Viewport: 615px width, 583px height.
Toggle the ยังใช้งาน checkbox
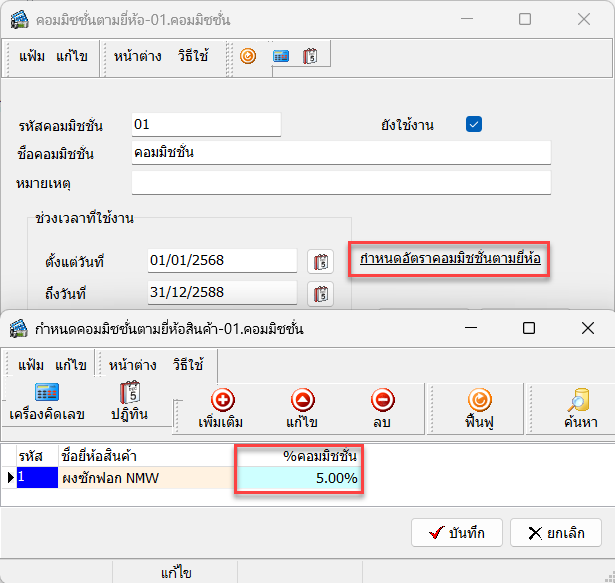click(474, 124)
